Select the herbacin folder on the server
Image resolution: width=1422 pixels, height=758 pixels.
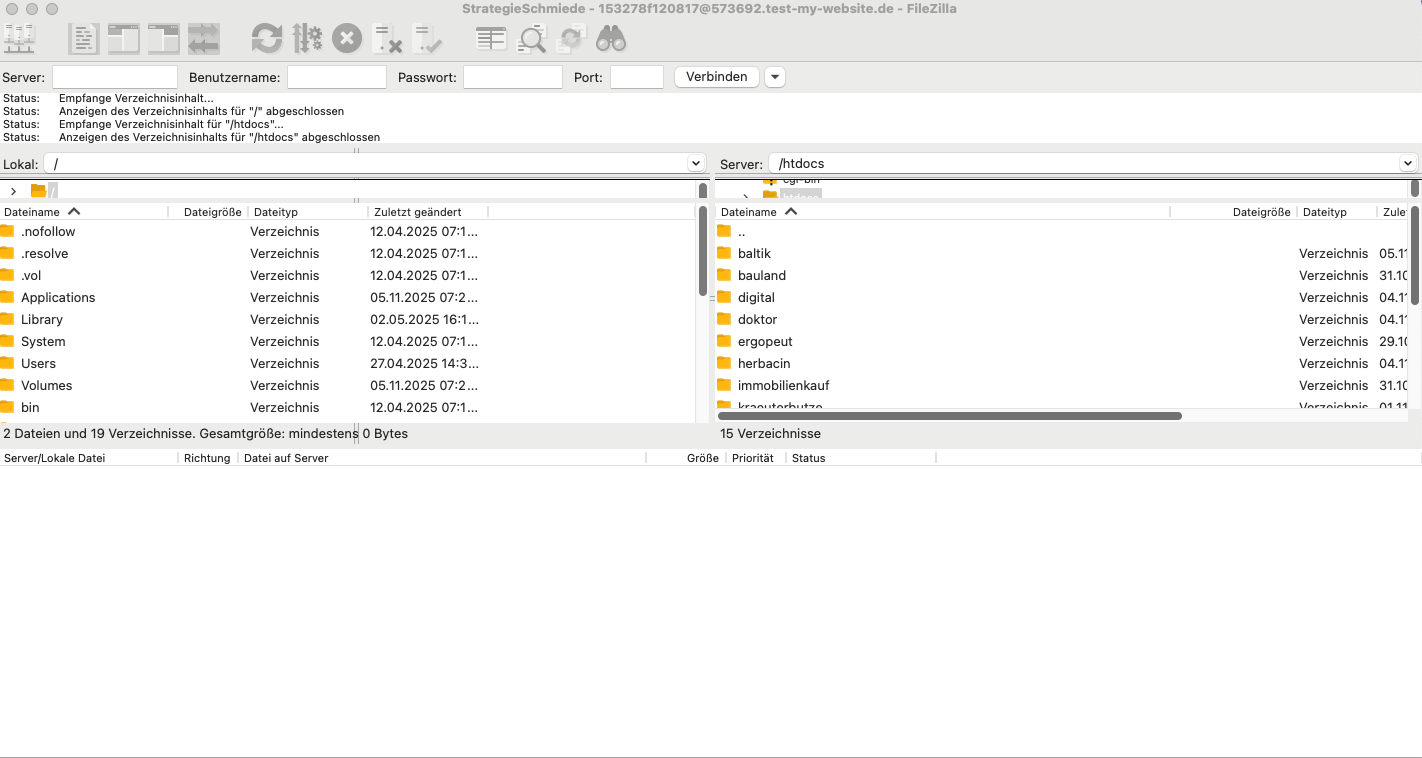click(764, 363)
